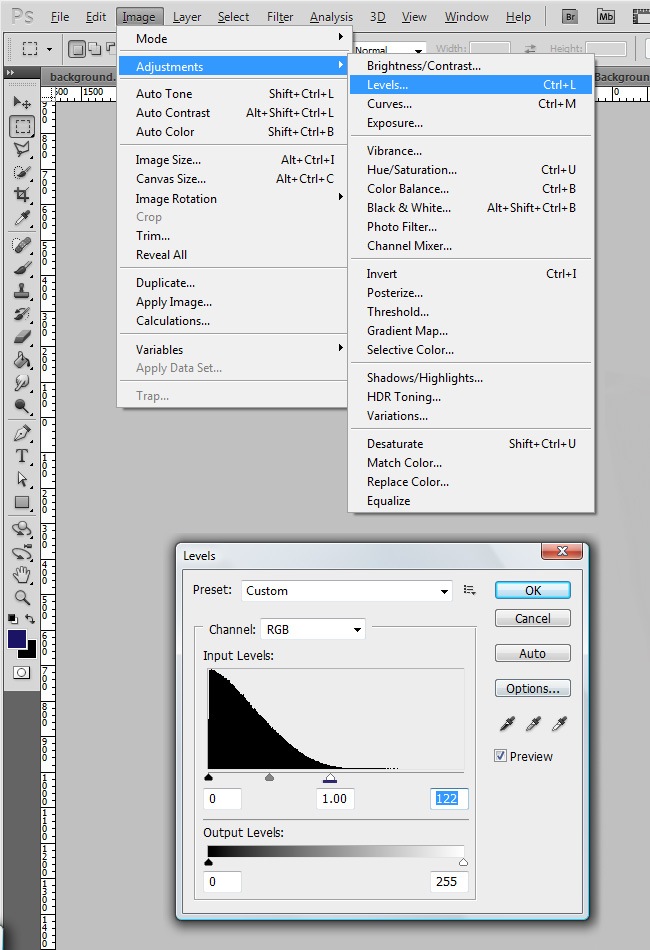Click the gray midtone input slider
The width and height of the screenshot is (650, 950).
click(x=269, y=777)
